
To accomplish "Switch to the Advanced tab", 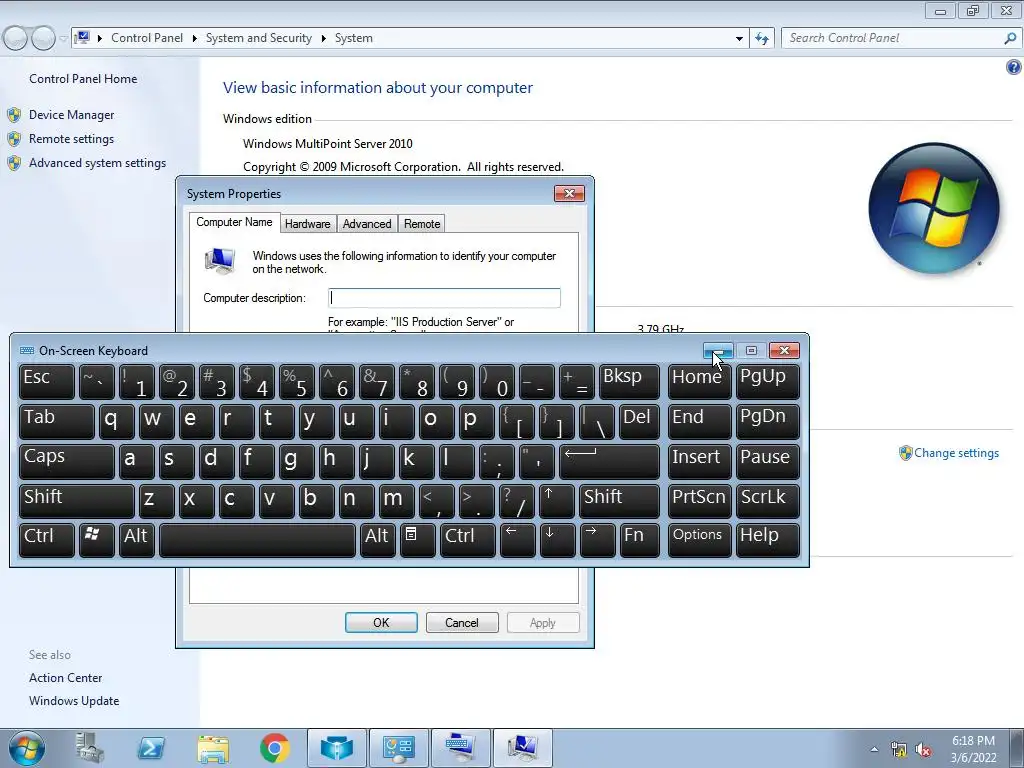I will [367, 224].
